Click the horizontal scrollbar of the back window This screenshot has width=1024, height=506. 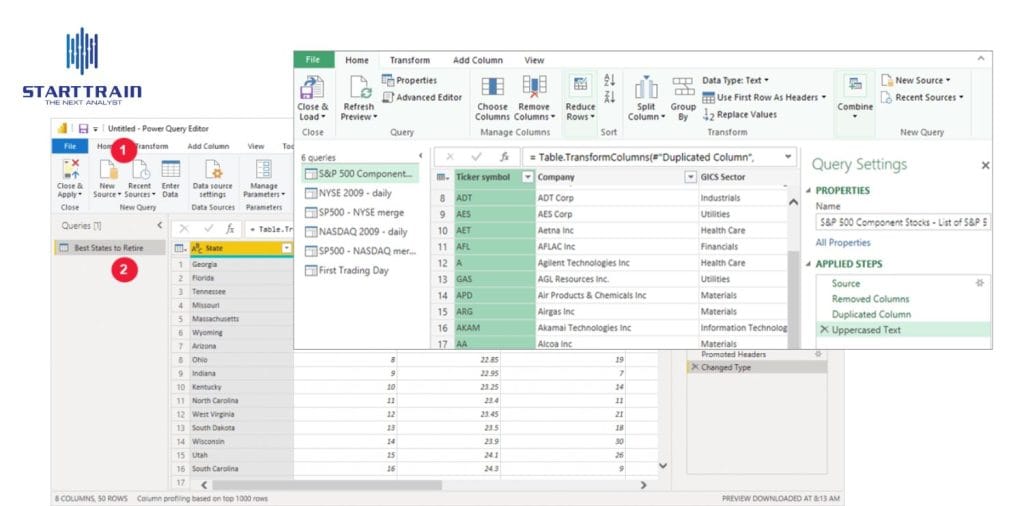pyautogui.click(x=327, y=485)
